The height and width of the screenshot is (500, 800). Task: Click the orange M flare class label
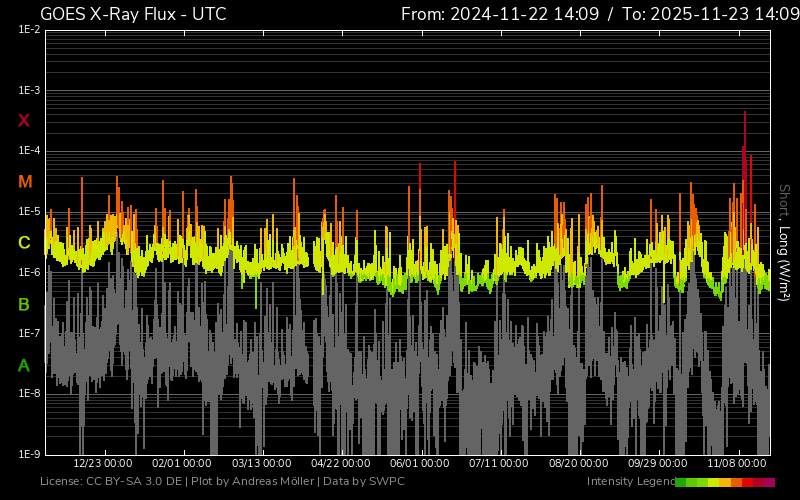coord(24,182)
